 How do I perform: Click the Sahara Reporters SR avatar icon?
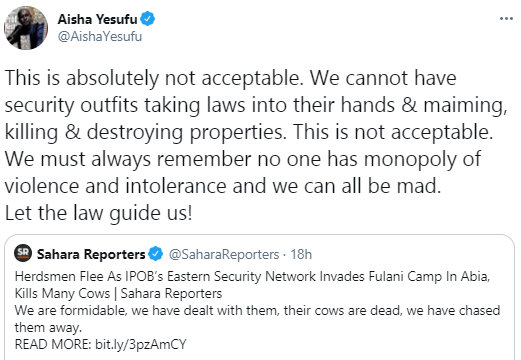coord(23,253)
